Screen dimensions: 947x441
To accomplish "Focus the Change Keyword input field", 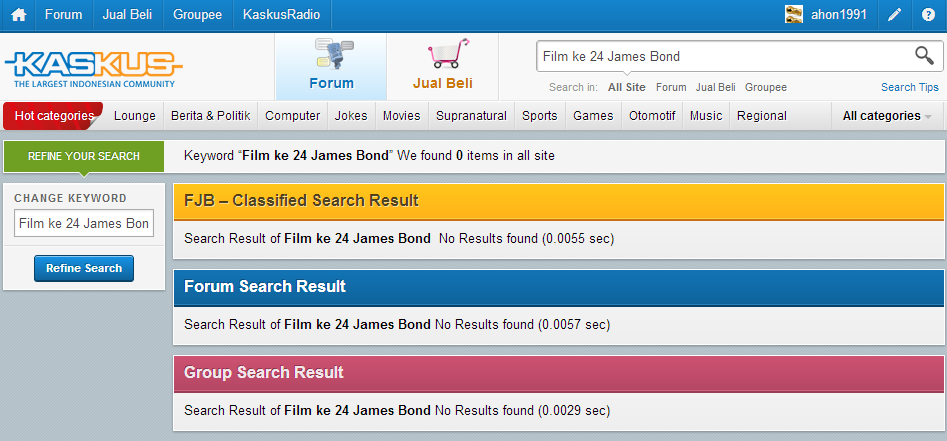I will point(84,224).
